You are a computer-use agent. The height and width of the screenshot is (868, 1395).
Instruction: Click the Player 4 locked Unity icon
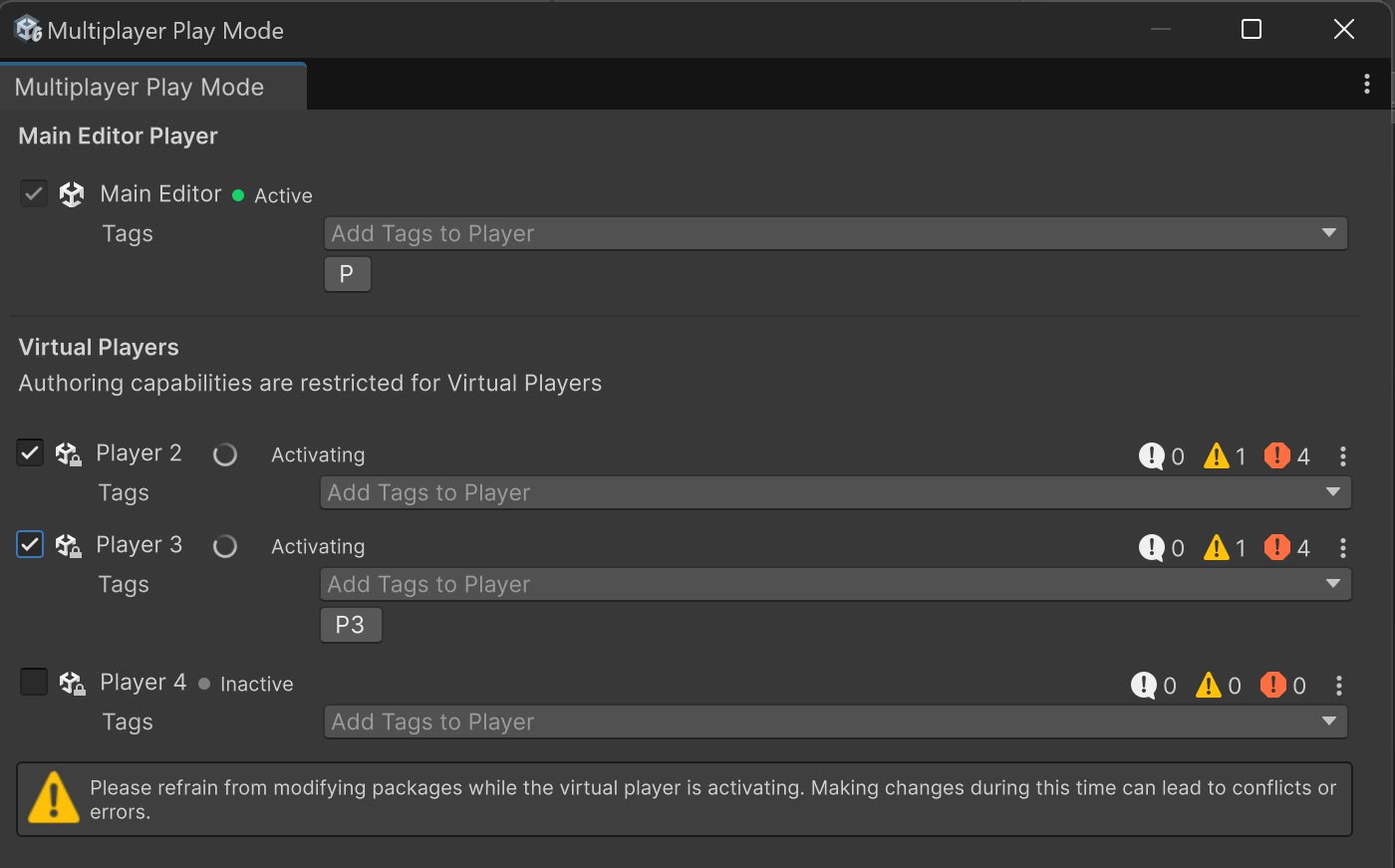click(72, 684)
